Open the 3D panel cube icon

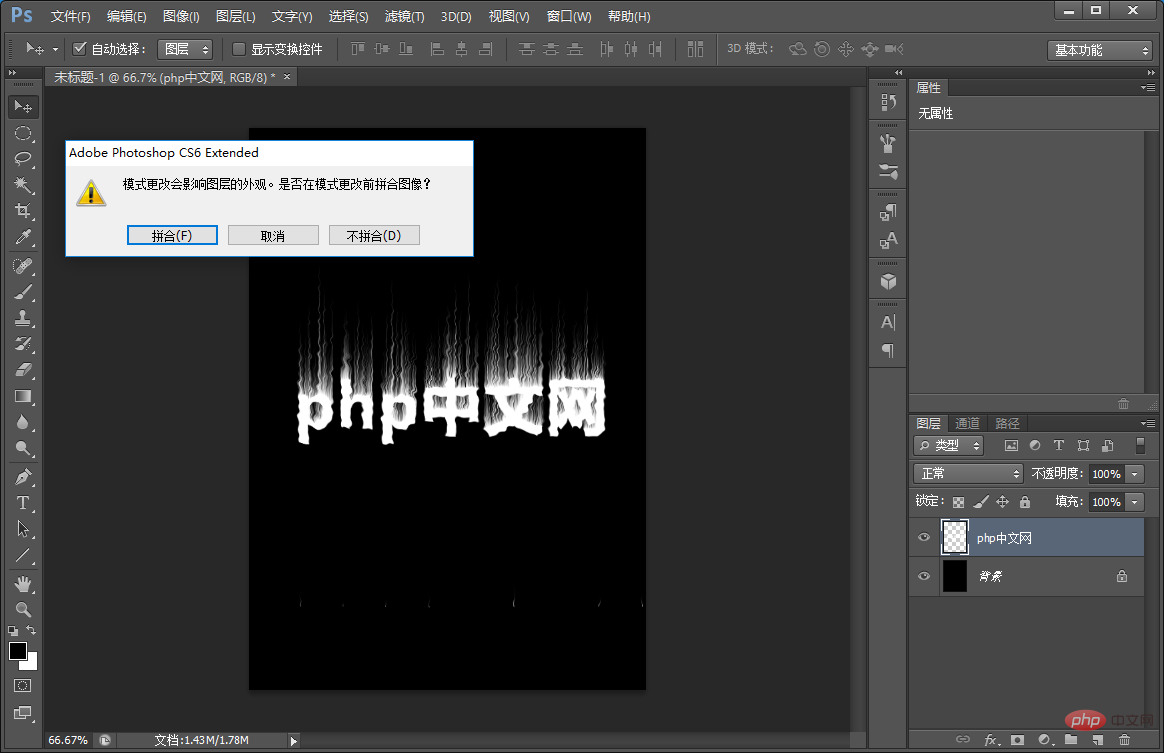[888, 281]
